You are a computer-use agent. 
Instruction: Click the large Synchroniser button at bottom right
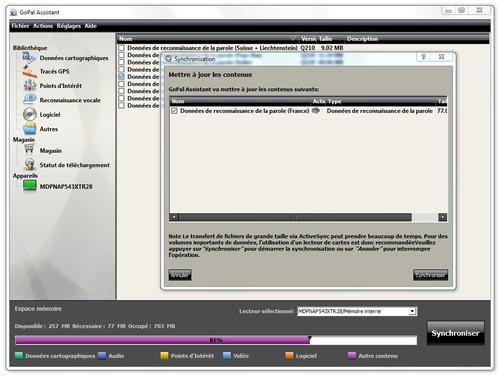[456, 333]
